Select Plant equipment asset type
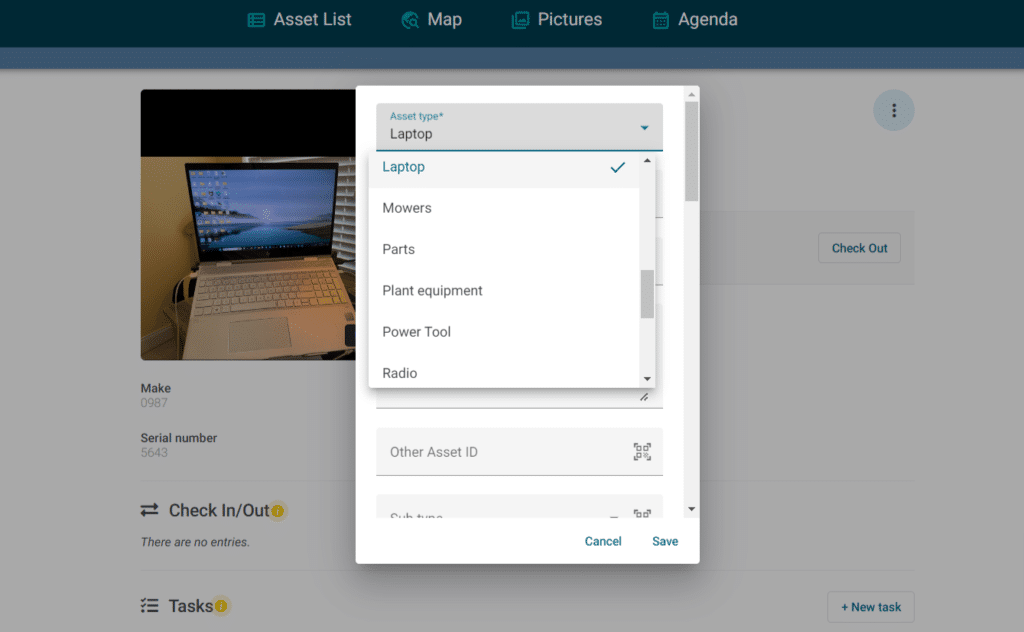Screen dimensions: 1024x632 pyautogui.click(x=432, y=291)
